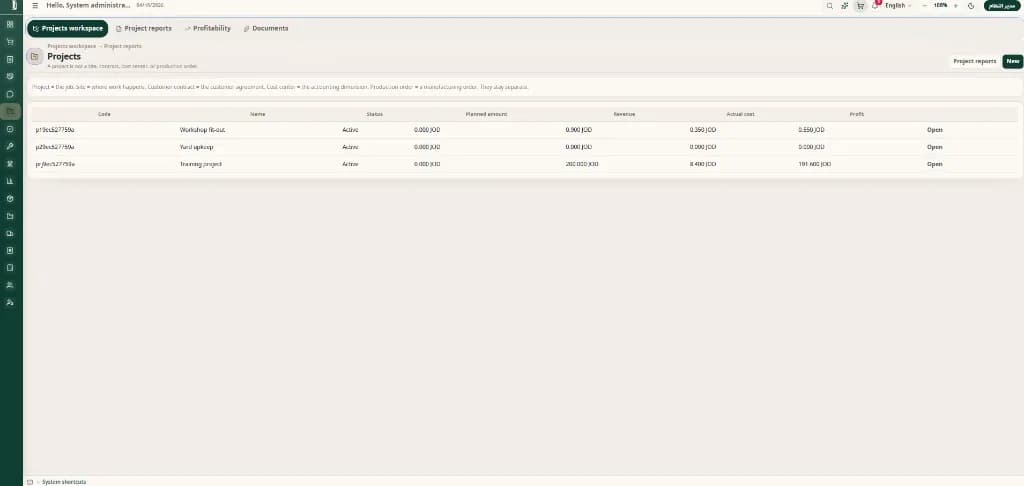Image resolution: width=1024 pixels, height=486 pixels.
Task: Select the Training project name cell
Action: click(200, 164)
